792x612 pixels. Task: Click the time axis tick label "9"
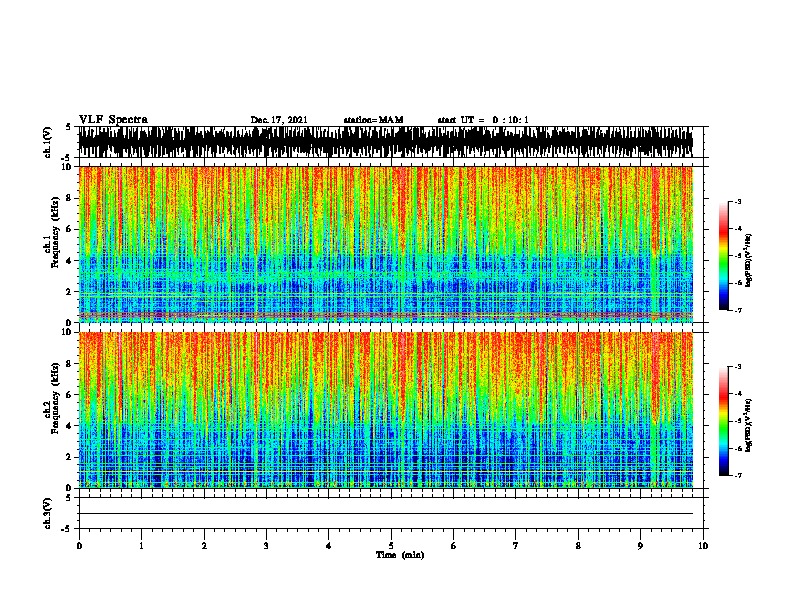pos(640,546)
